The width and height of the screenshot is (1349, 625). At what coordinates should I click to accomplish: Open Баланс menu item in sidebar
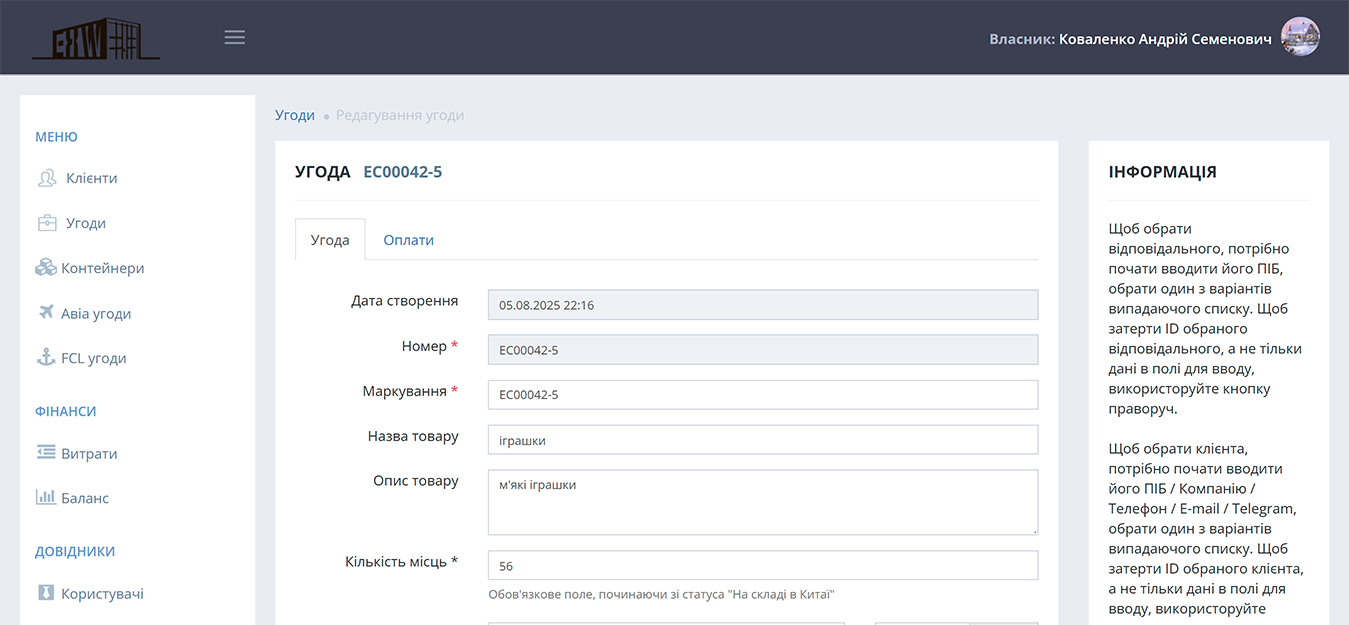85,498
